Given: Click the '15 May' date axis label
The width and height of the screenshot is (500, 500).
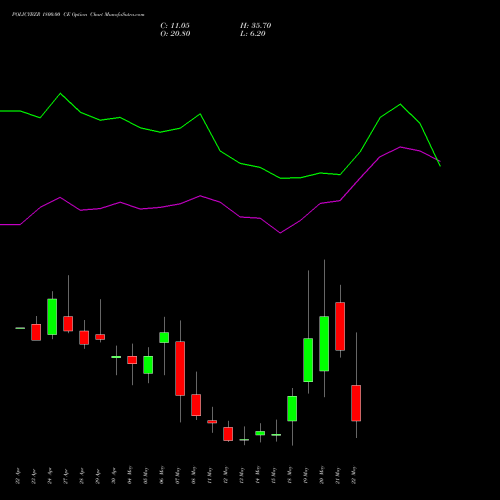Looking at the screenshot, I should tap(274, 475).
